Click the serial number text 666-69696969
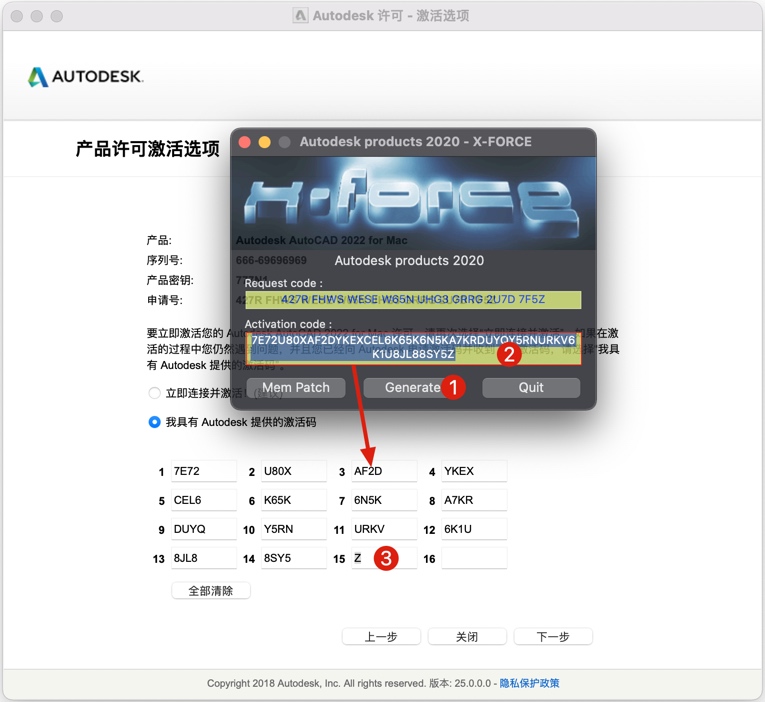 coord(271,261)
